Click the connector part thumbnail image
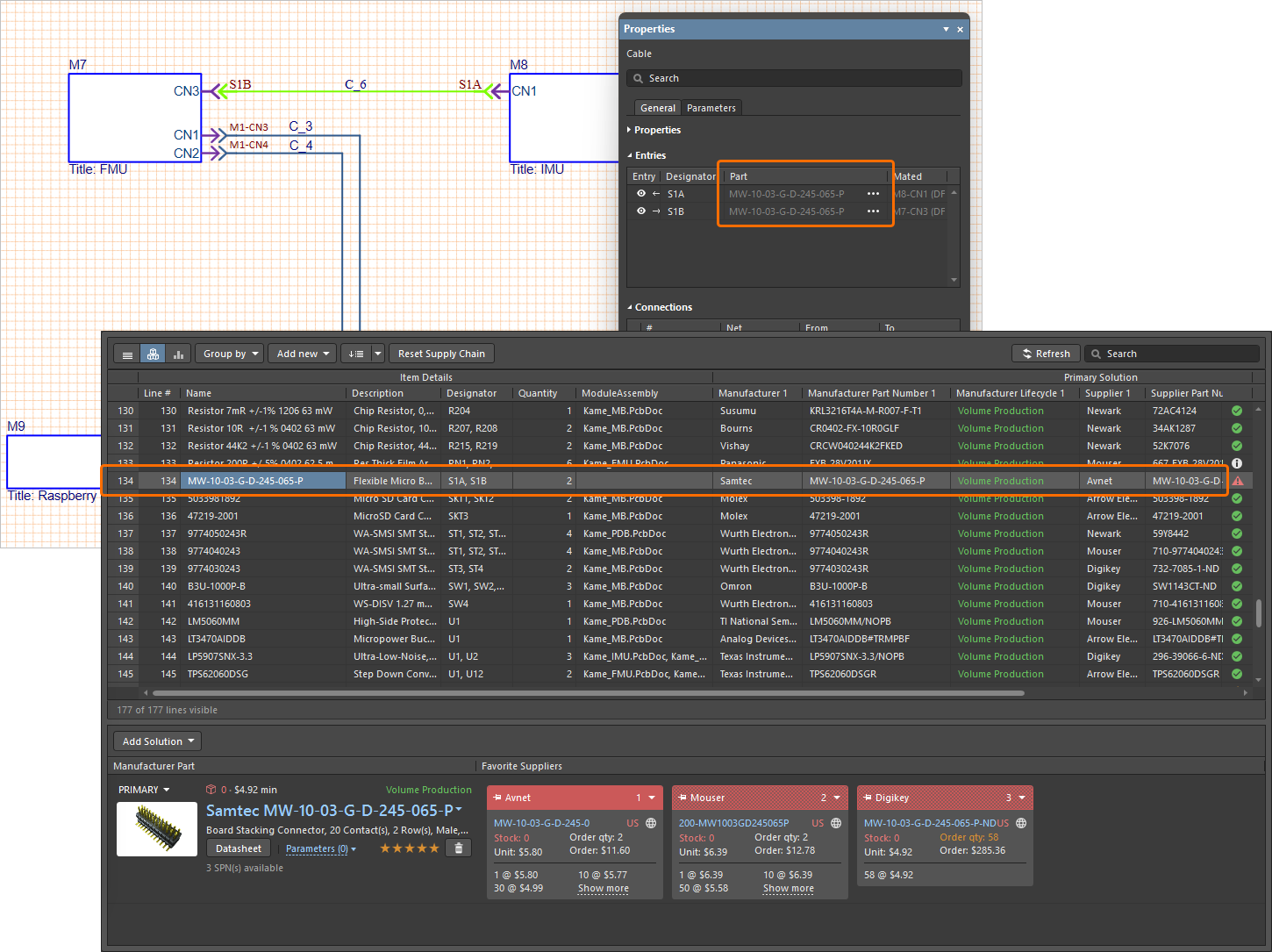The width and height of the screenshot is (1272, 952). (x=157, y=829)
